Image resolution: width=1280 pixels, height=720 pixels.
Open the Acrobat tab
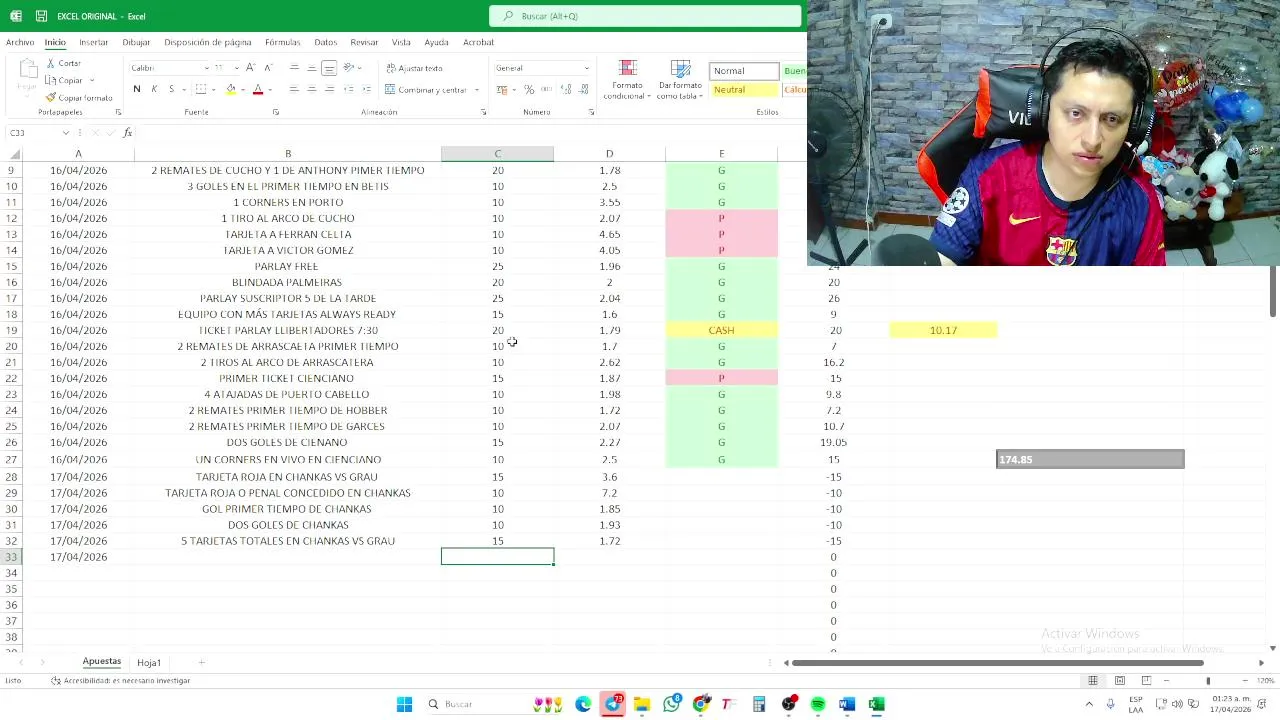coord(478,42)
